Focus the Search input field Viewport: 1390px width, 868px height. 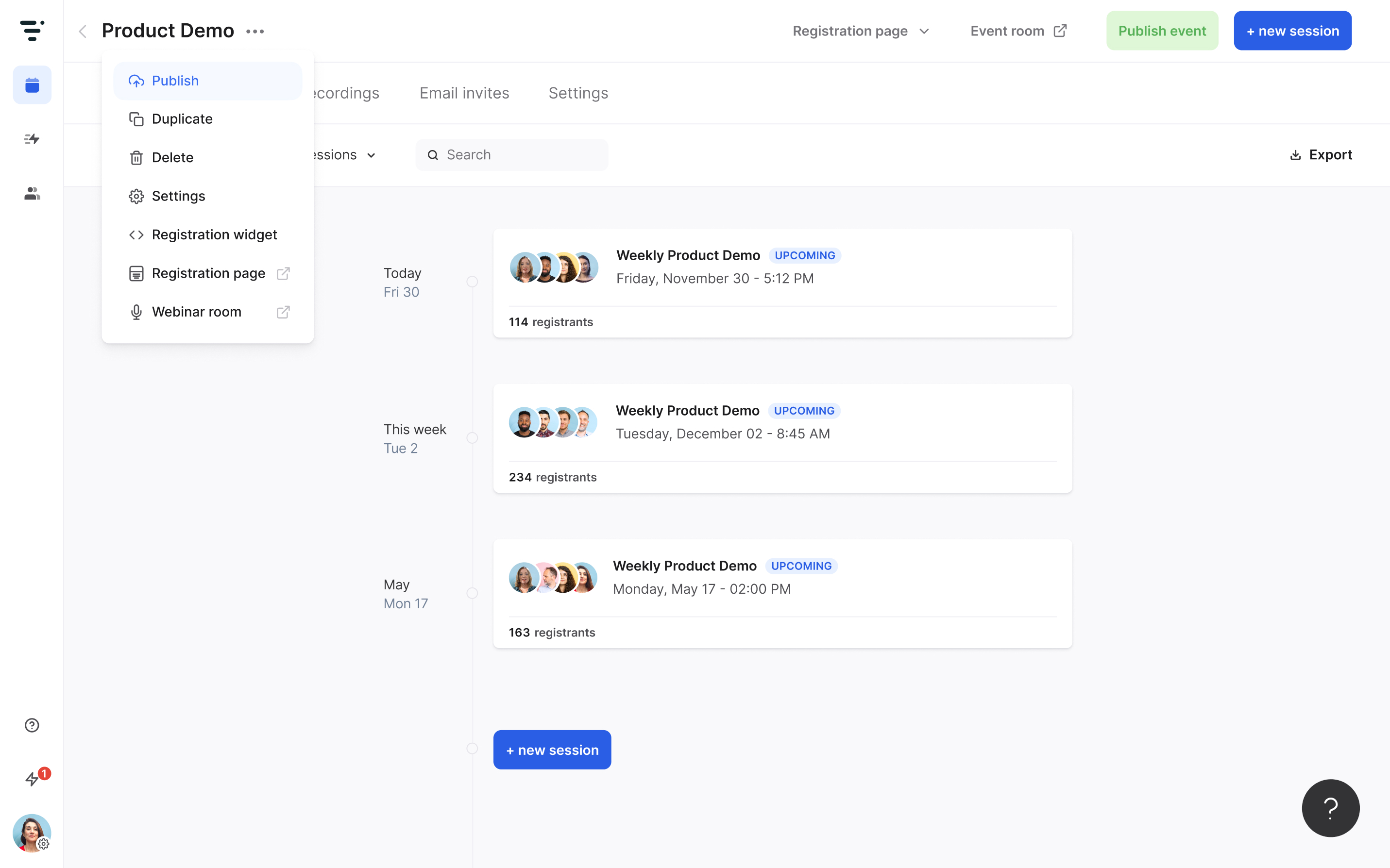tap(511, 155)
